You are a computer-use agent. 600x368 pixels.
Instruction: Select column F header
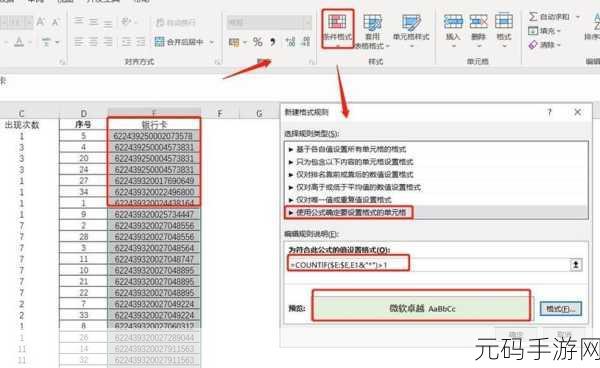point(220,114)
